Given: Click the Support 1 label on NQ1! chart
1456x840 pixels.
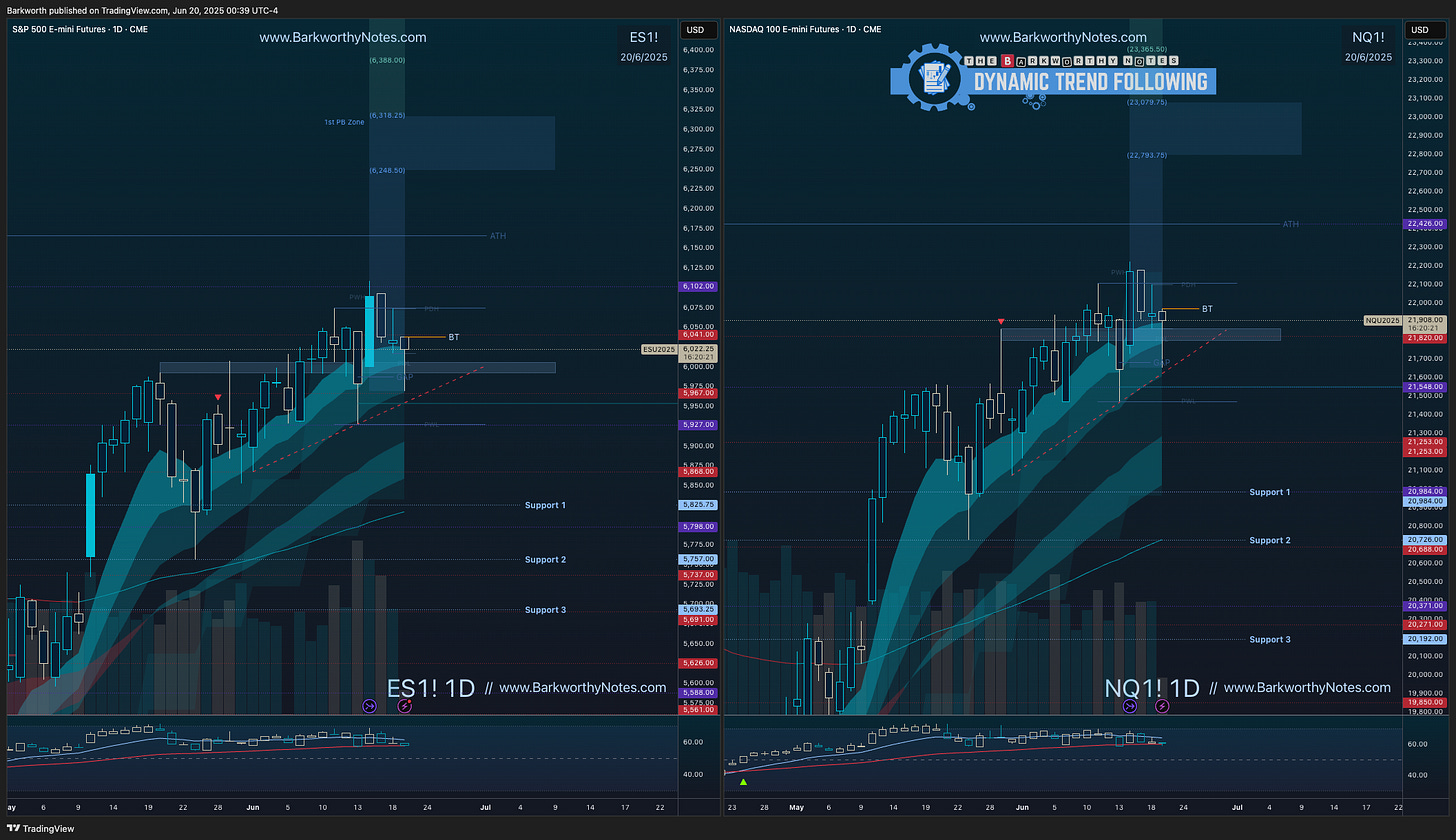Looking at the screenshot, I should point(1269,492).
